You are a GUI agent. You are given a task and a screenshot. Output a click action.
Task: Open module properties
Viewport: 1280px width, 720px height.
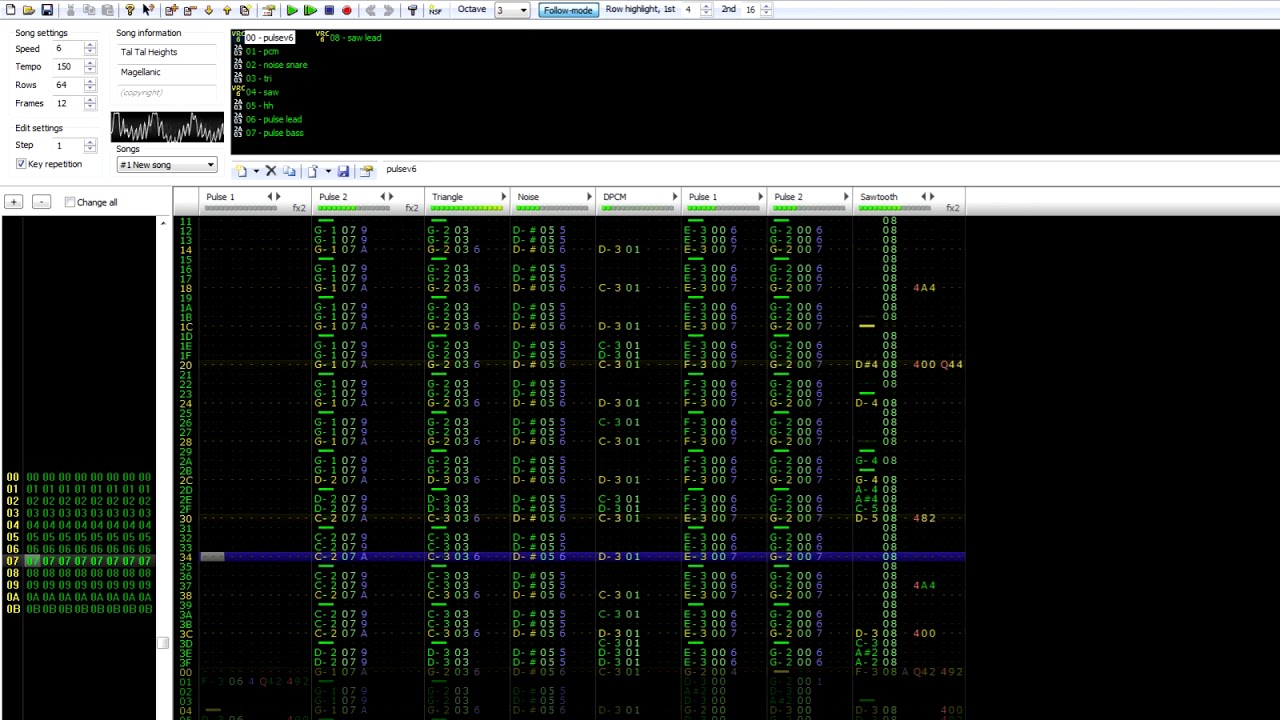click(268, 10)
